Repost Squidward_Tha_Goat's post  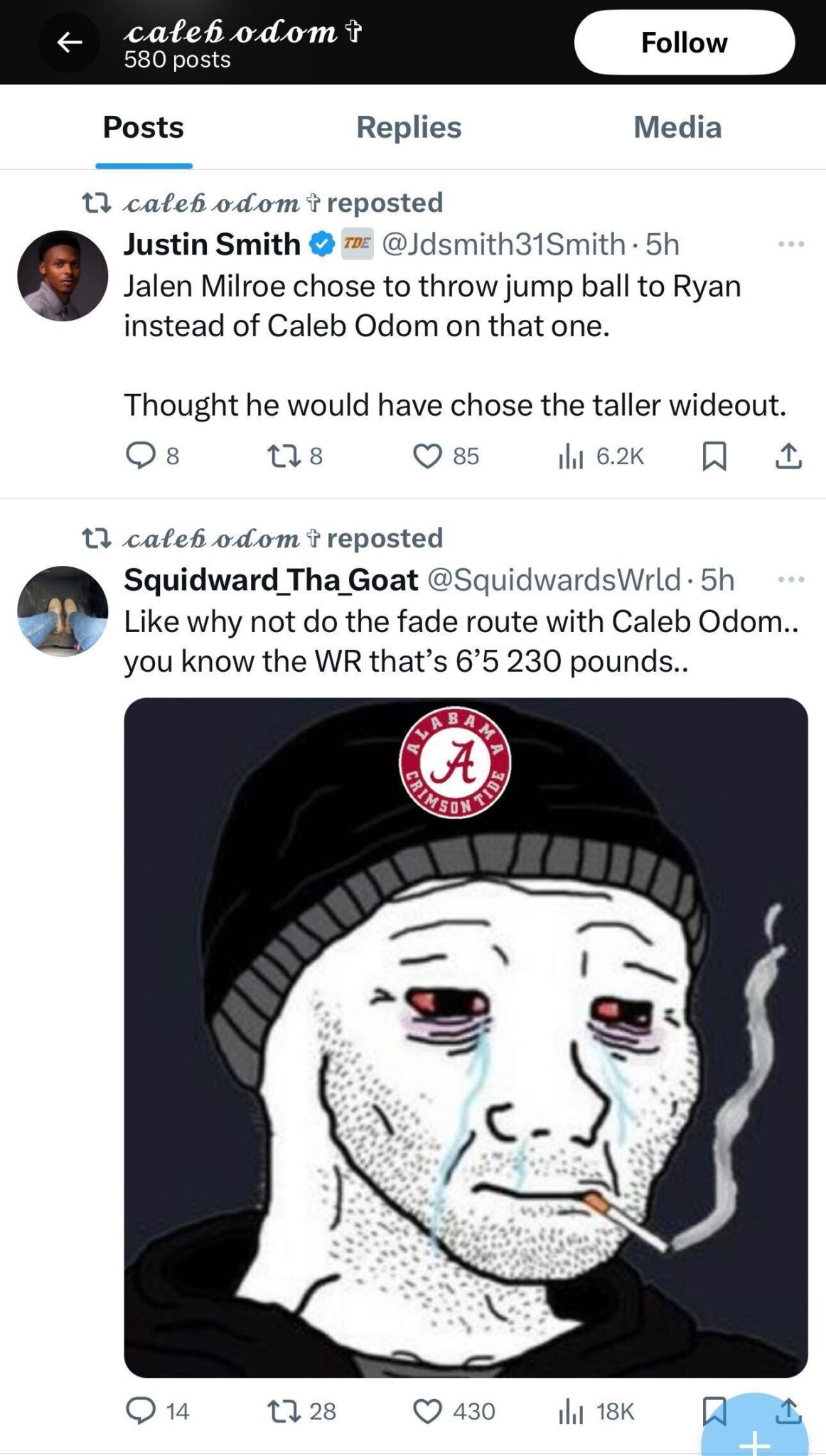tap(284, 1411)
